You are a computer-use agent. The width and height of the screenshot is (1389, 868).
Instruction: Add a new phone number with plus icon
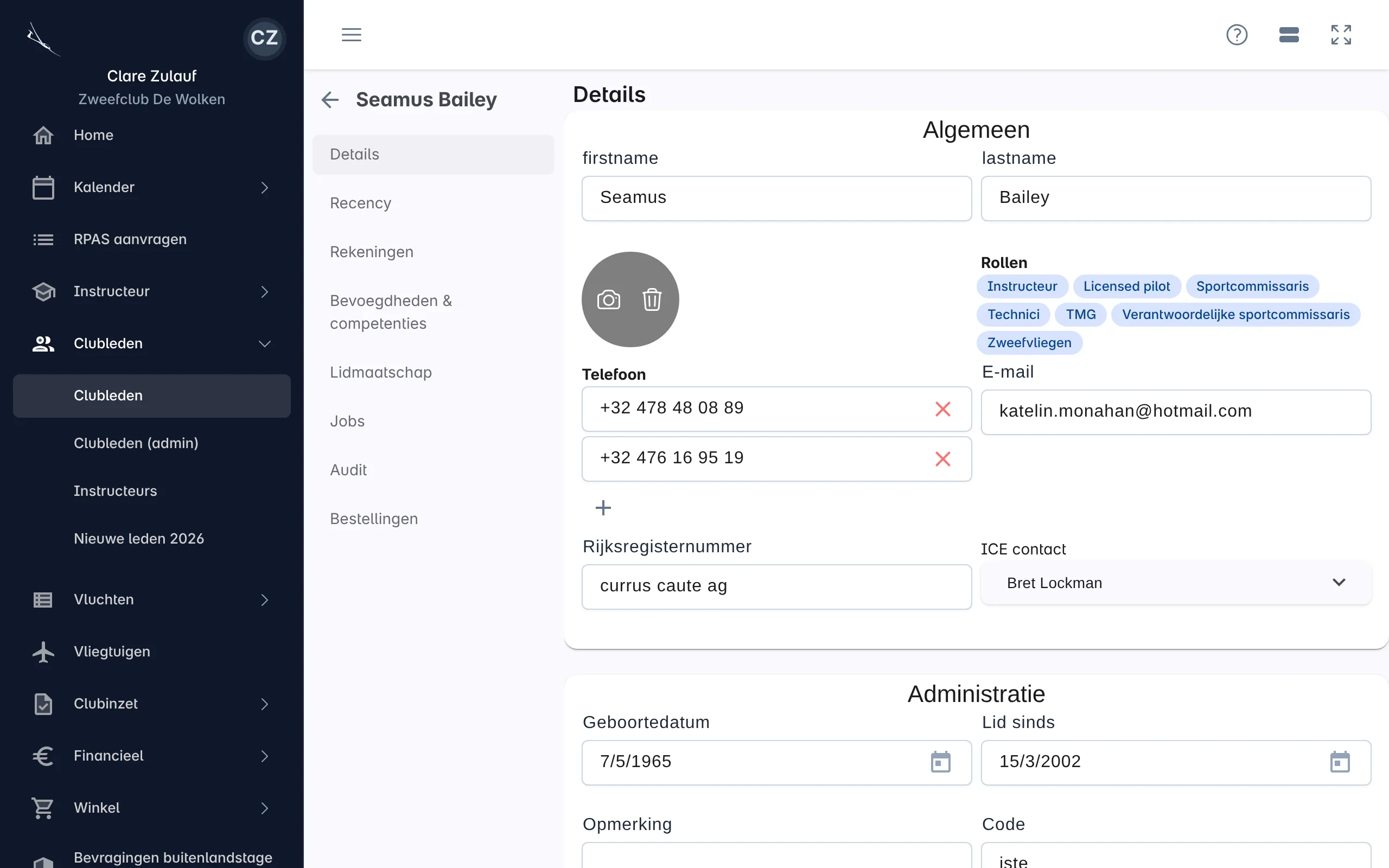pyautogui.click(x=603, y=507)
